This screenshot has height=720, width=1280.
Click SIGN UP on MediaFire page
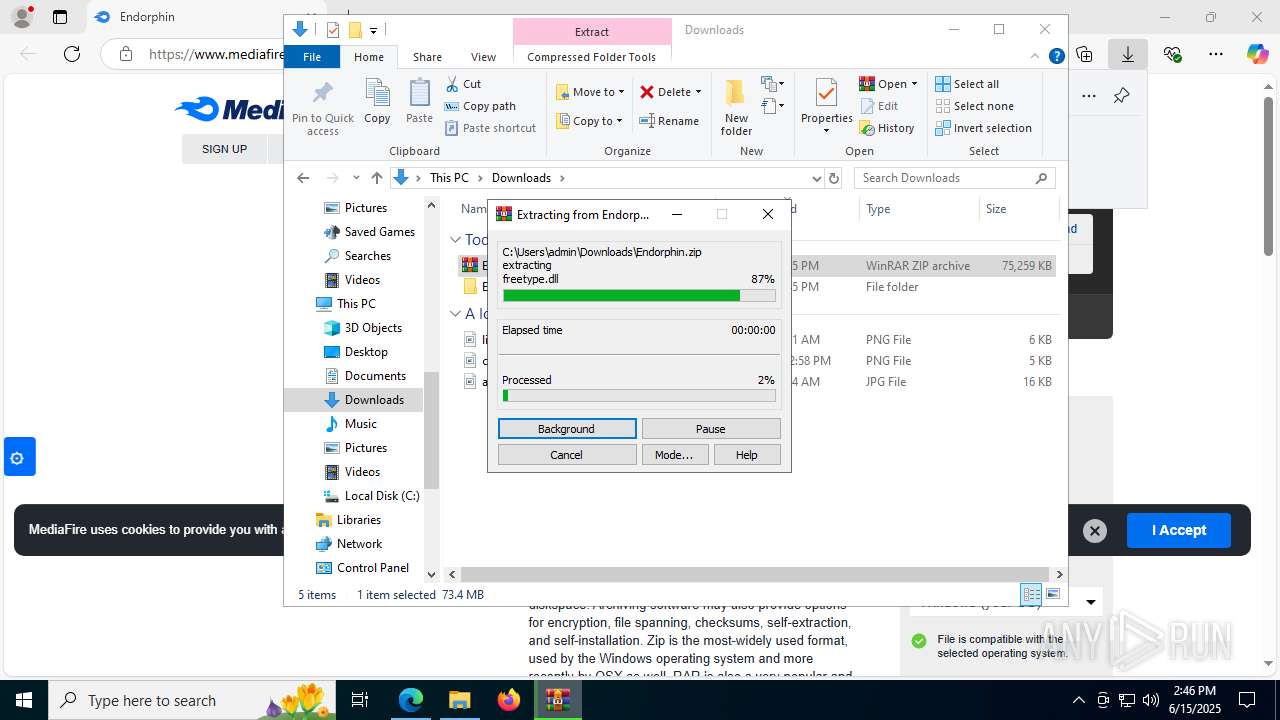click(224, 149)
